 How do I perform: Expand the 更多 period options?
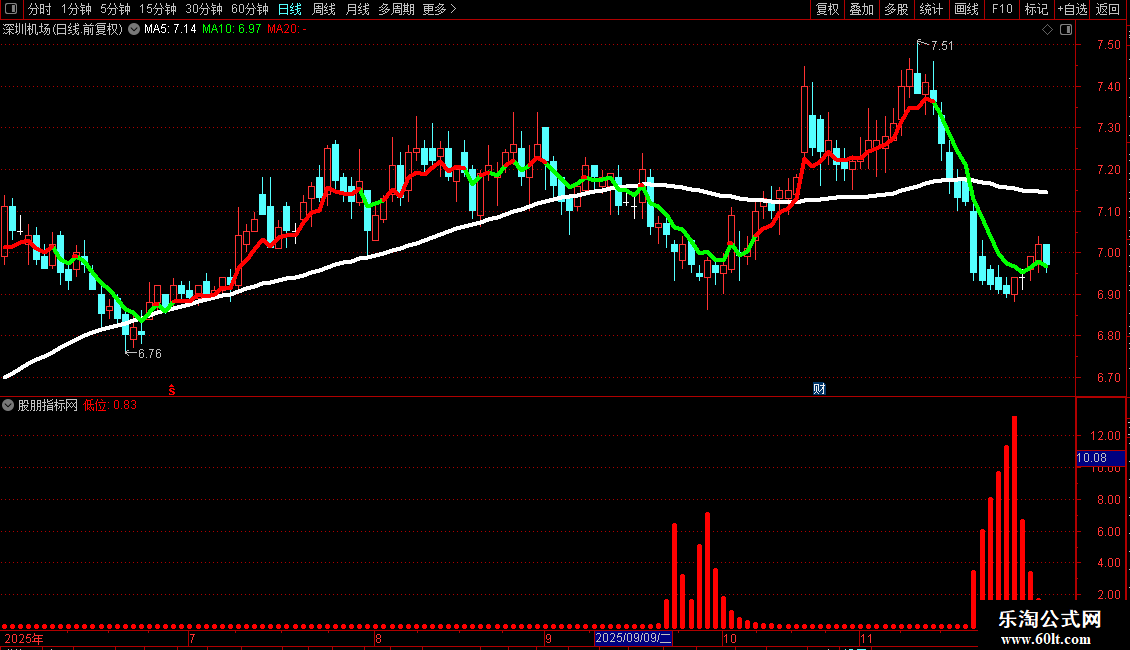(439, 9)
